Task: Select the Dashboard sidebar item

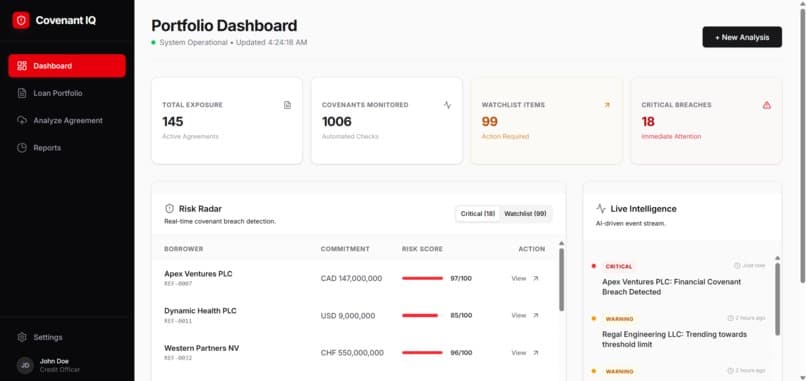Action: click(x=67, y=66)
